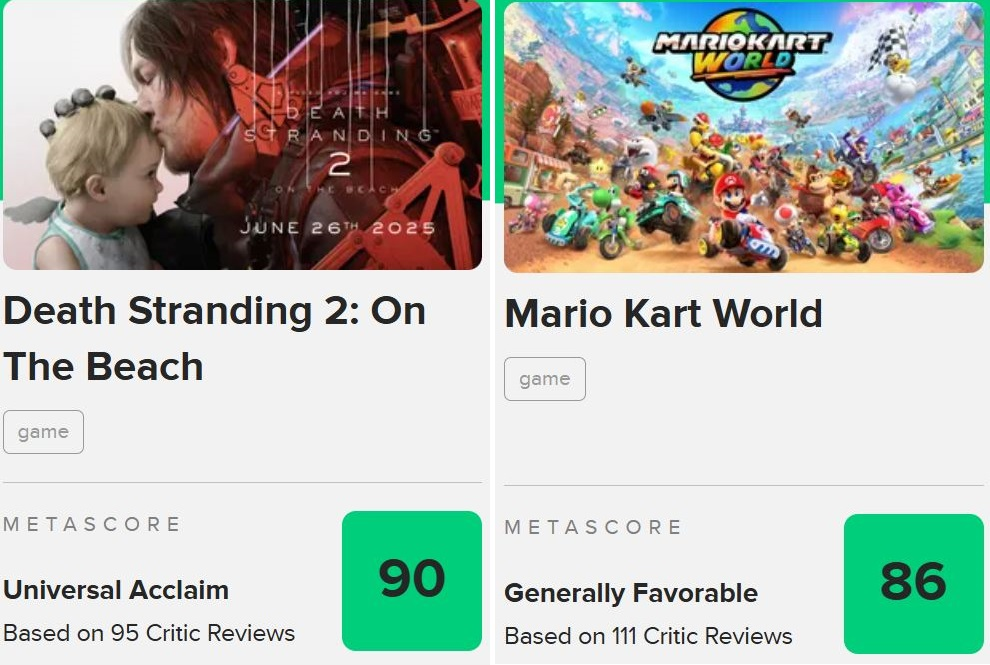Image resolution: width=990 pixels, height=665 pixels.
Task: Select the game tag under Mario Kart World
Action: (x=545, y=379)
